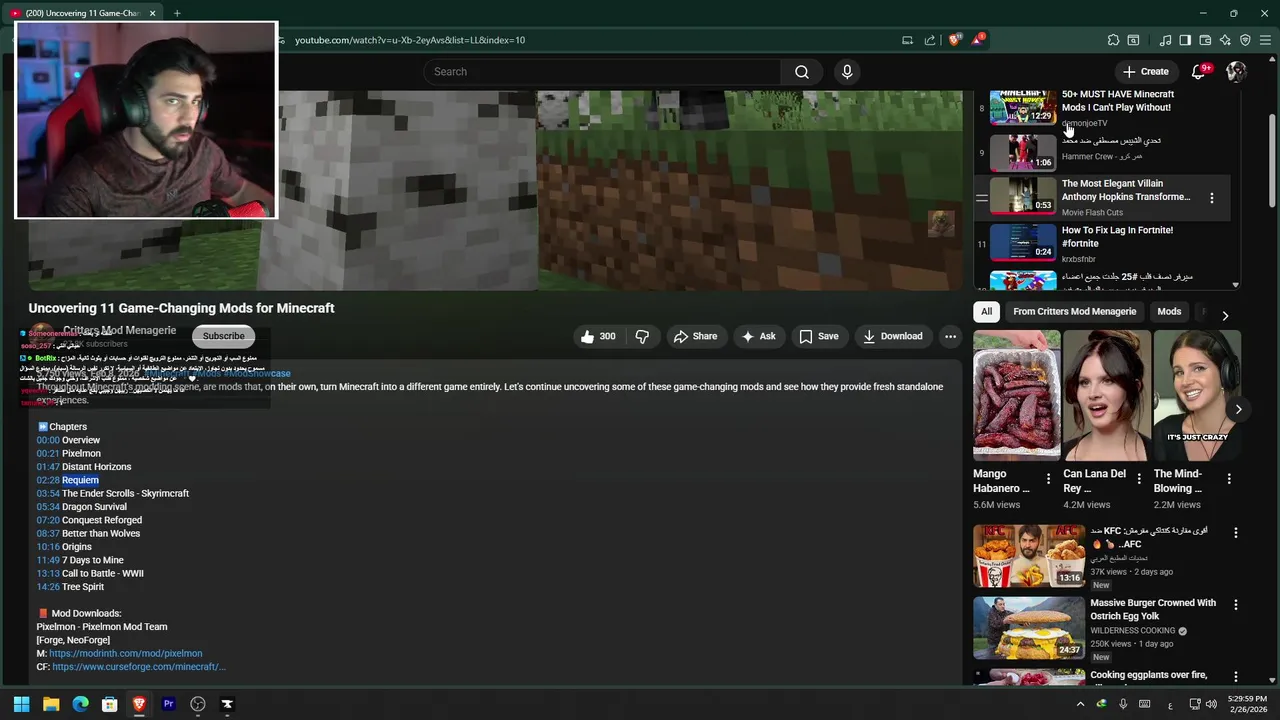Close the Uncovering 11 Game-Changing tab
Screen dimensions: 1280x720
tap(153, 13)
